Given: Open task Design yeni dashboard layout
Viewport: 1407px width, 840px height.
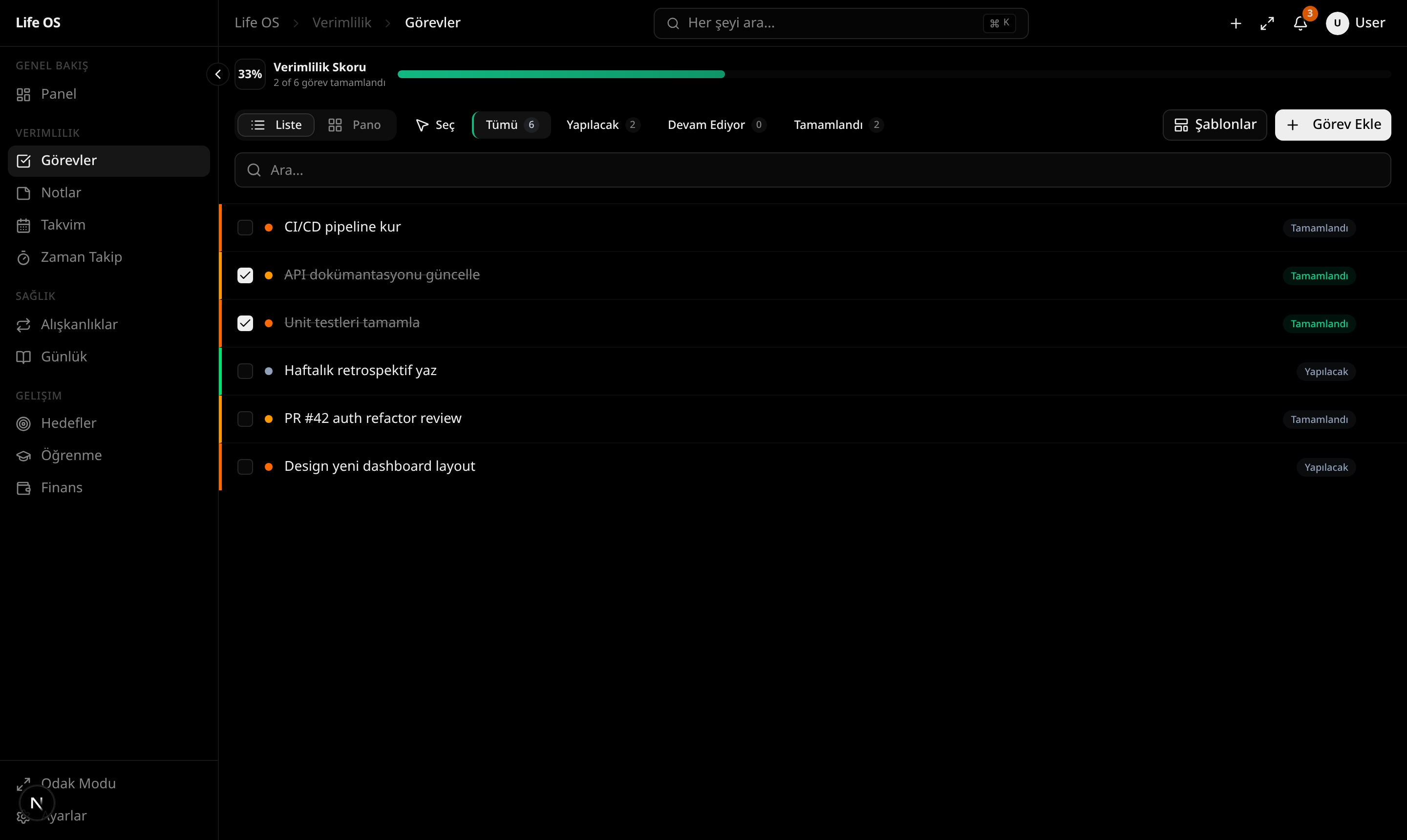Looking at the screenshot, I should (379, 466).
